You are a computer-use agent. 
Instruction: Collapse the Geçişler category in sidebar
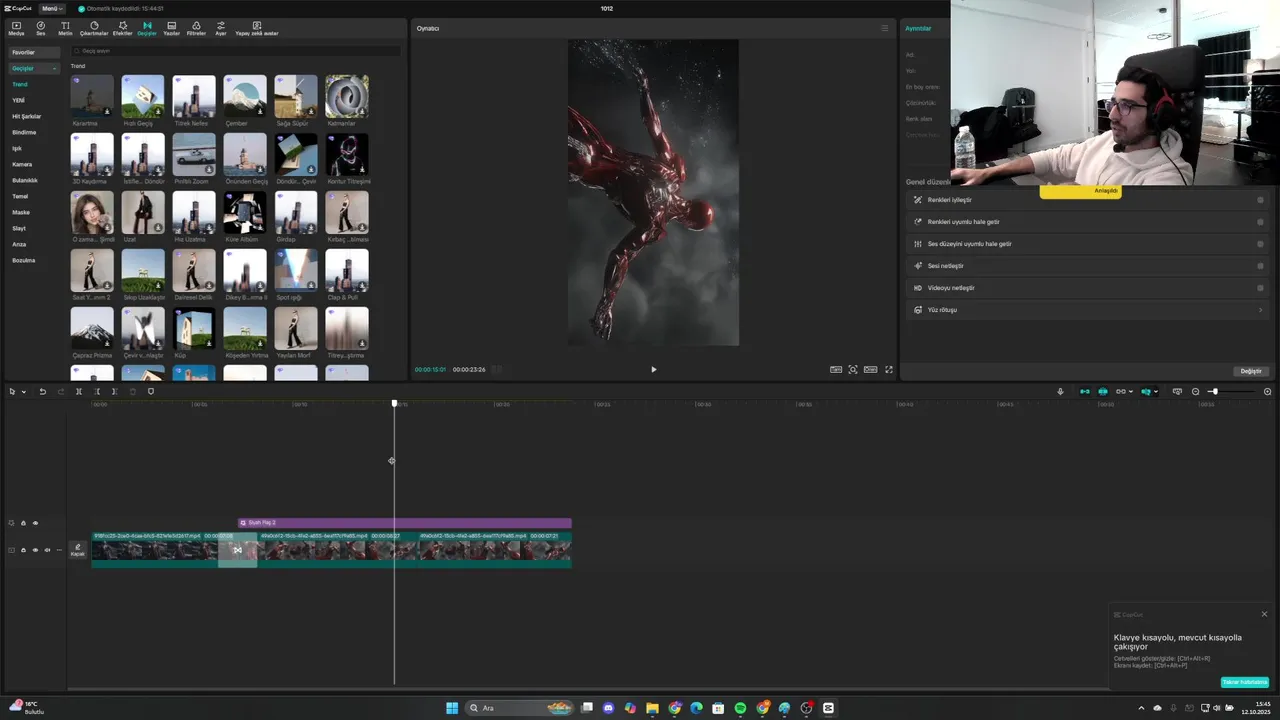tap(54, 69)
